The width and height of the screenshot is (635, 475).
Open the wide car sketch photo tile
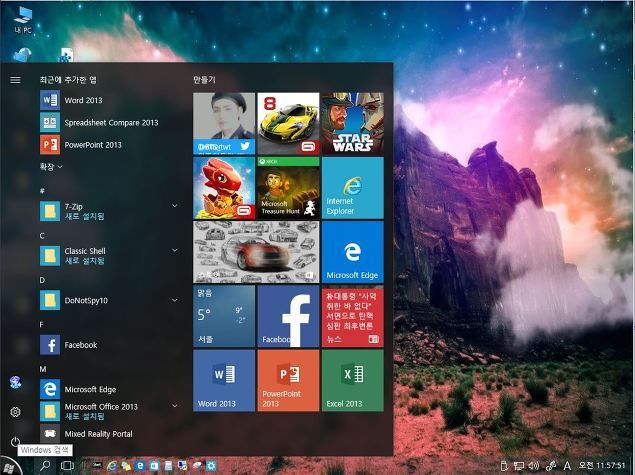256,252
